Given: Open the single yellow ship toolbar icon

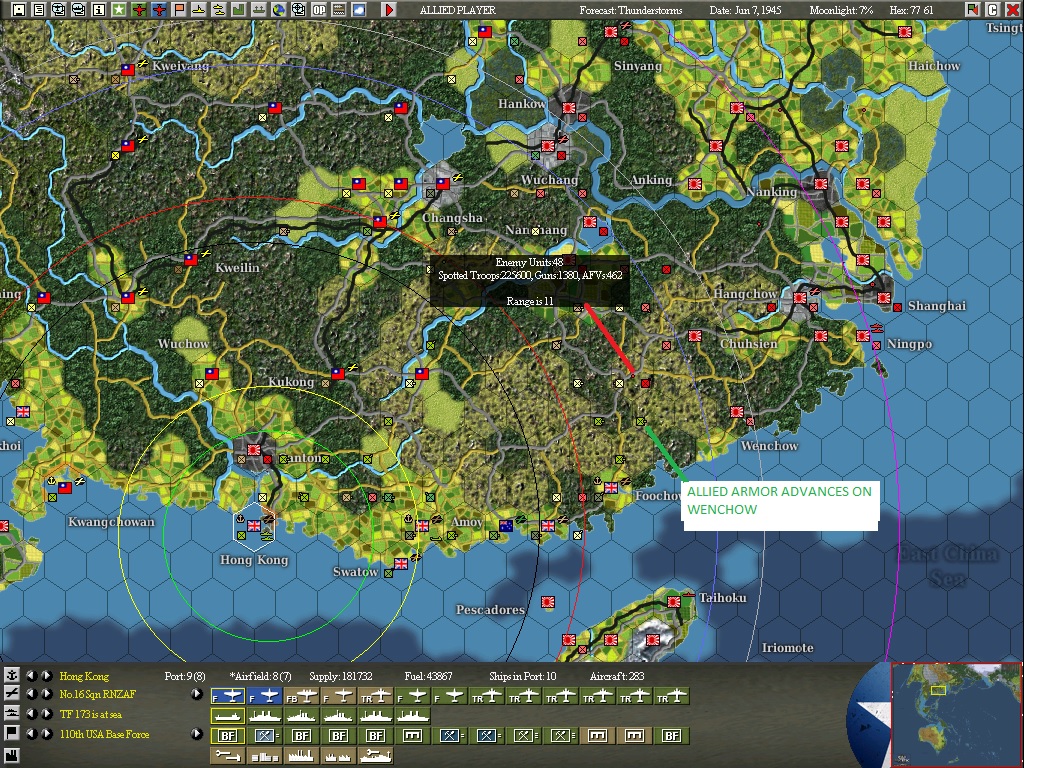Looking at the screenshot, I should coord(199,10).
